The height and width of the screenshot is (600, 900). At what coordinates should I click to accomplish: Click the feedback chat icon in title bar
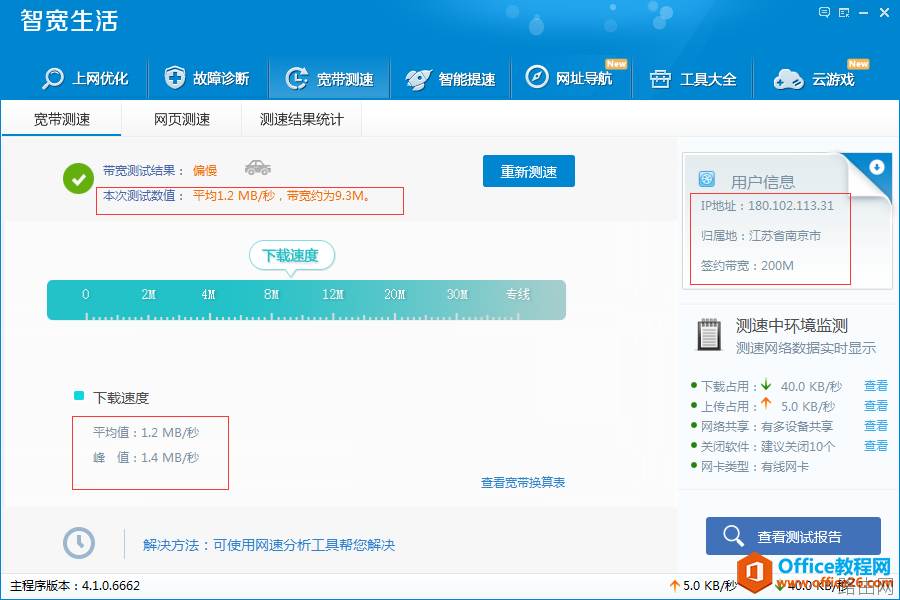tap(824, 12)
